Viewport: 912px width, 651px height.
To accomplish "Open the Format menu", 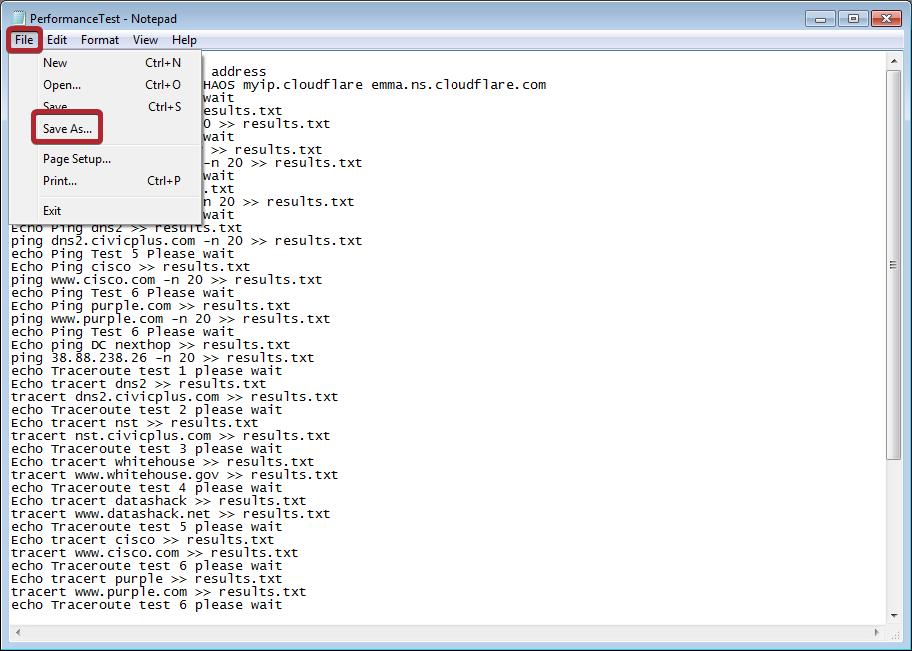I will point(99,40).
